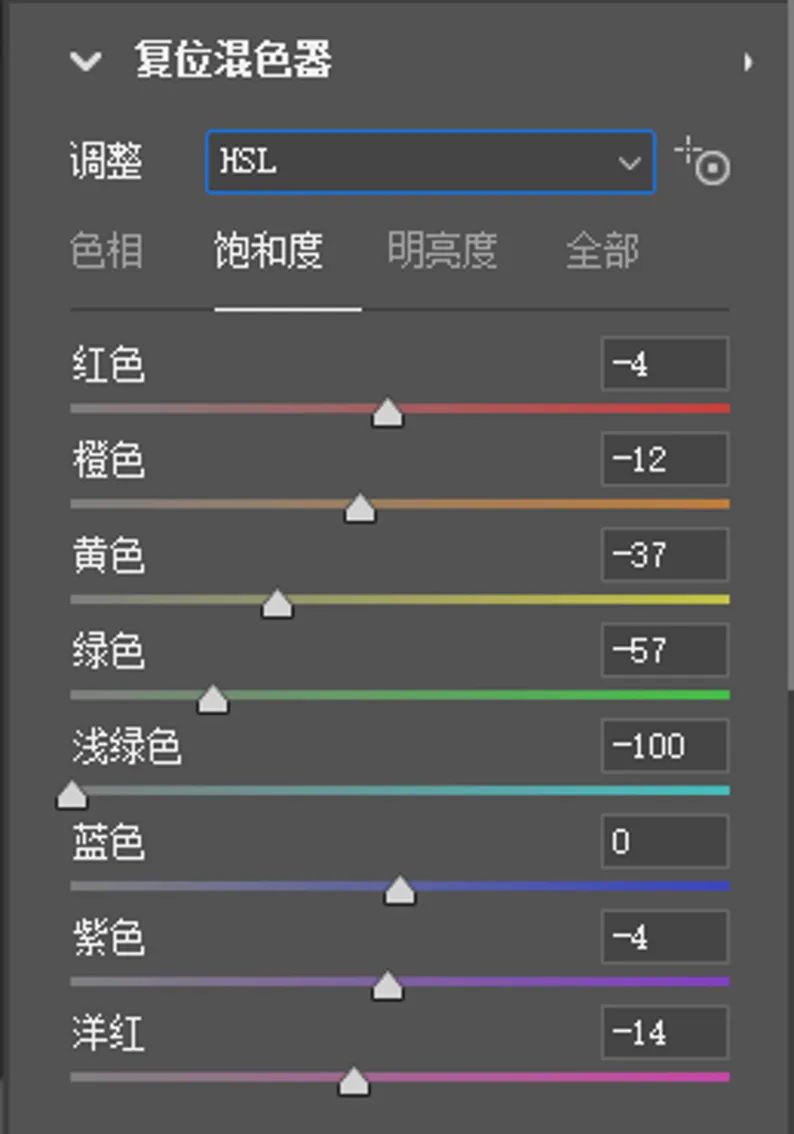Click the 浅绿色 slider handle

coord(71,796)
